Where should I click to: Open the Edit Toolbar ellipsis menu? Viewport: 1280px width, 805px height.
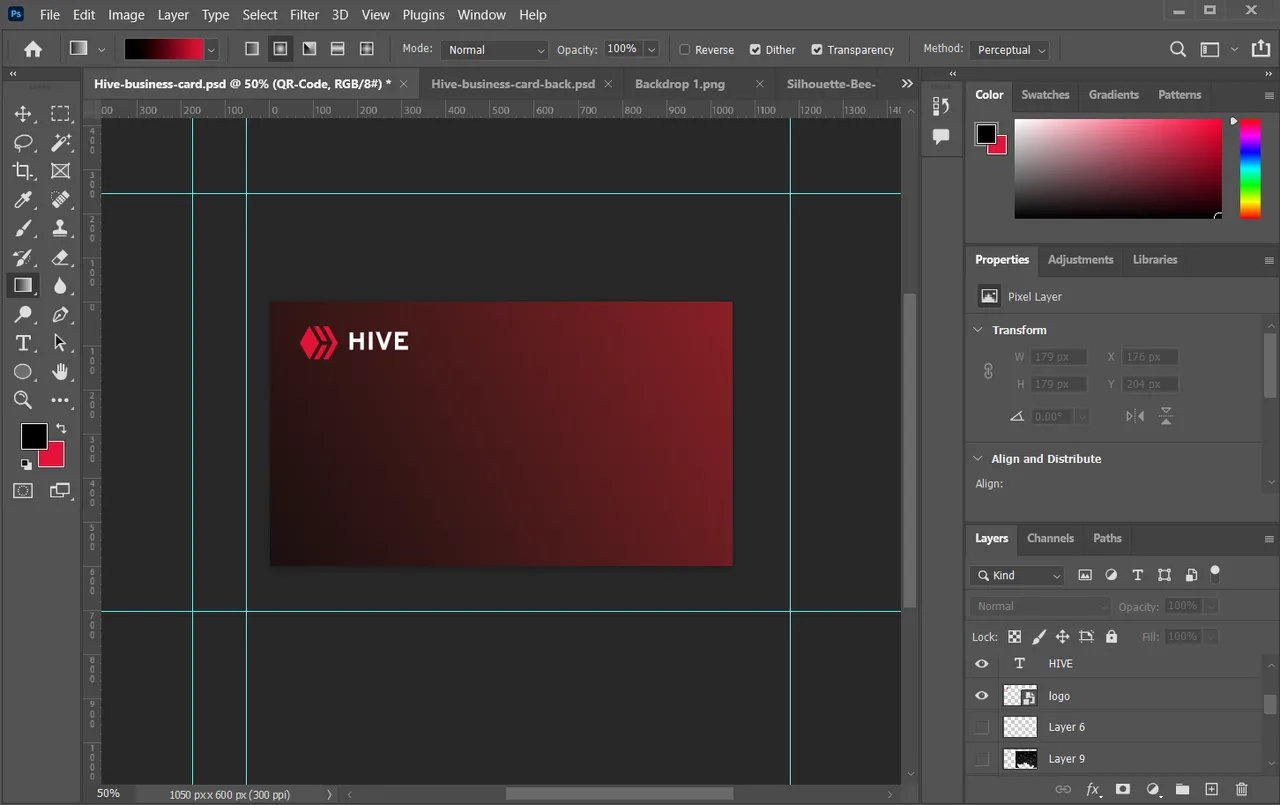[x=61, y=400]
